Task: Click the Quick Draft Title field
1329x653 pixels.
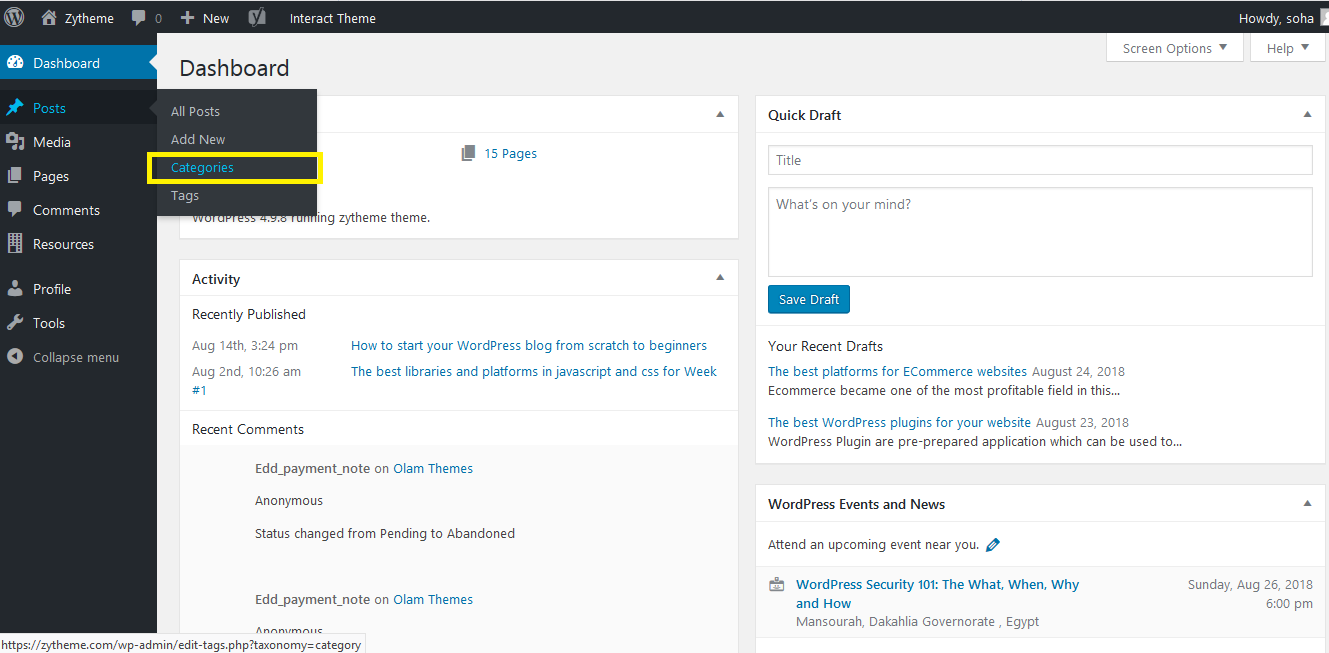Action: point(1040,160)
